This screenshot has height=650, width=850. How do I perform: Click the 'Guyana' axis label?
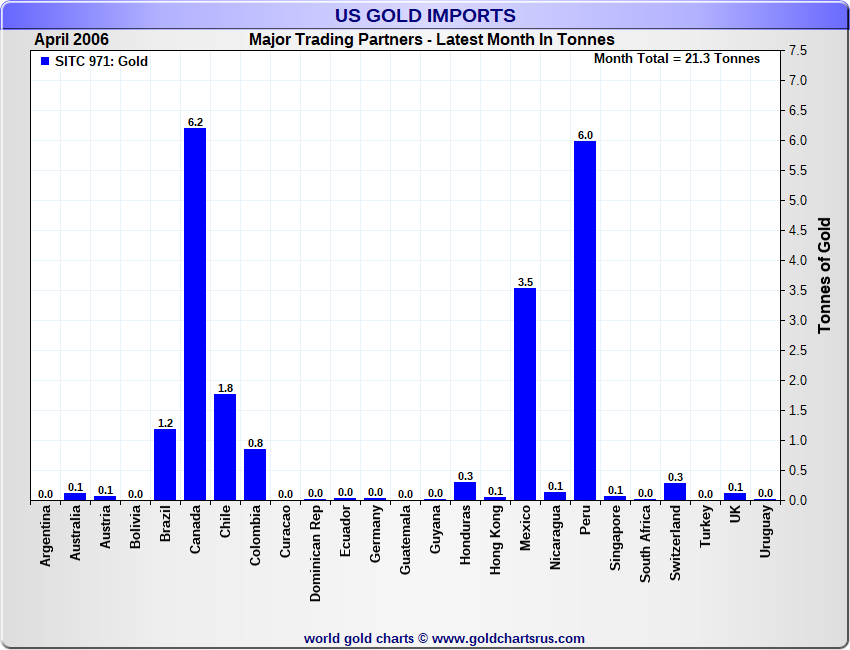435,530
